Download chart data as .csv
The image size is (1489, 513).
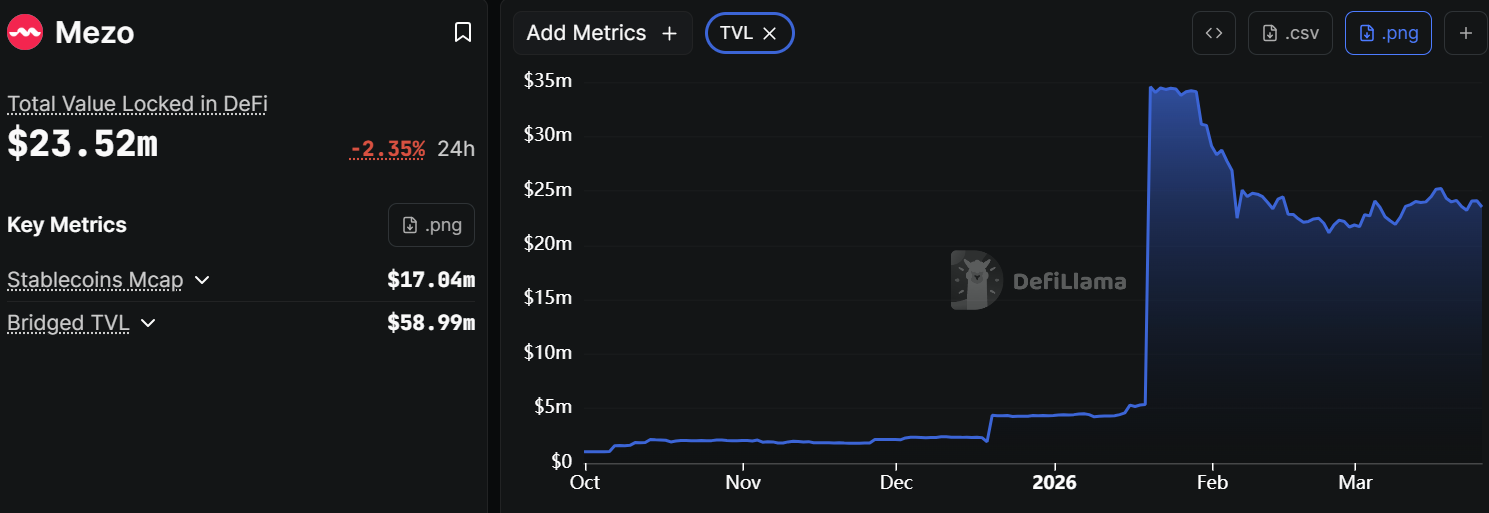[x=1291, y=33]
